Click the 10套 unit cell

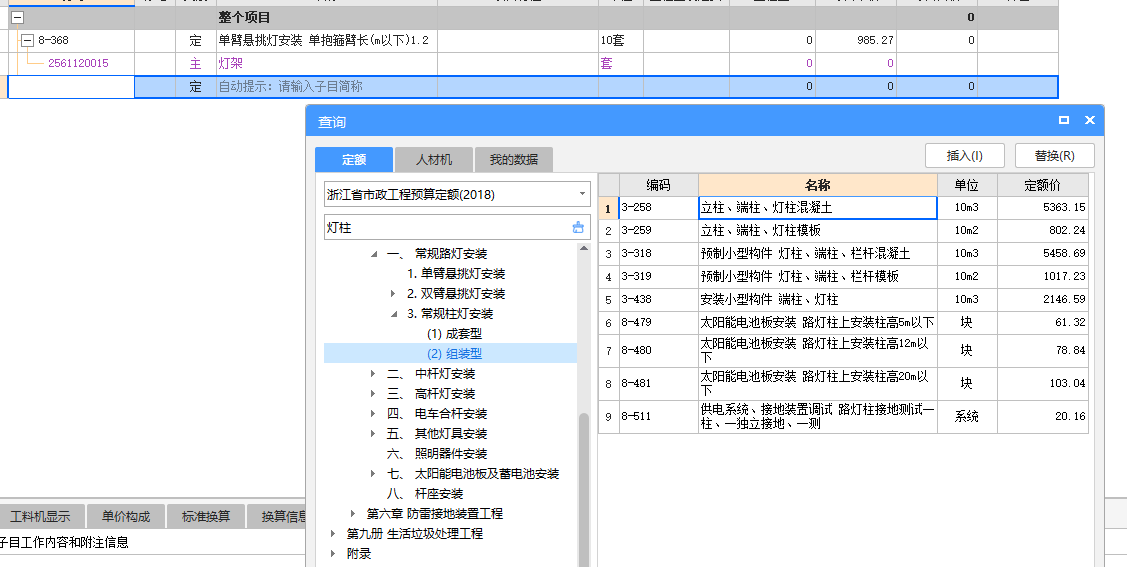pyautogui.click(x=620, y=40)
